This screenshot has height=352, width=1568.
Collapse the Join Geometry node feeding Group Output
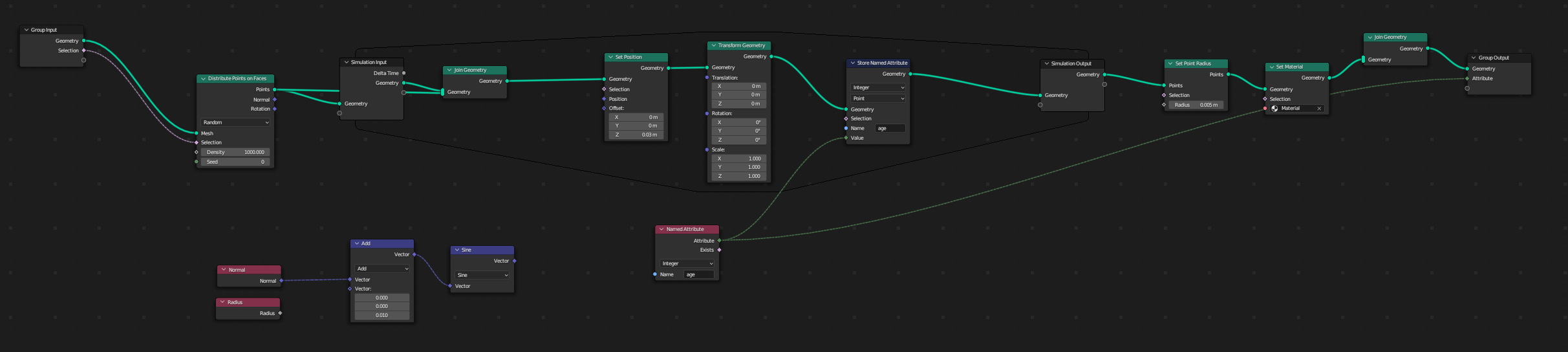[1369, 37]
